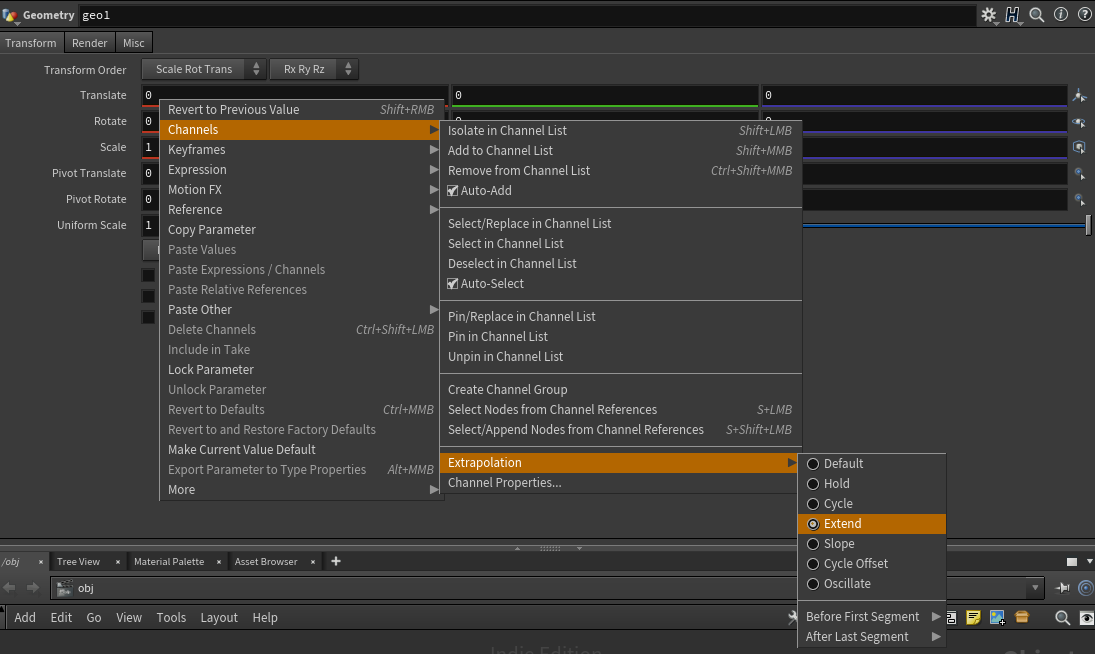Choose Isolate in Channel List

tap(620, 131)
